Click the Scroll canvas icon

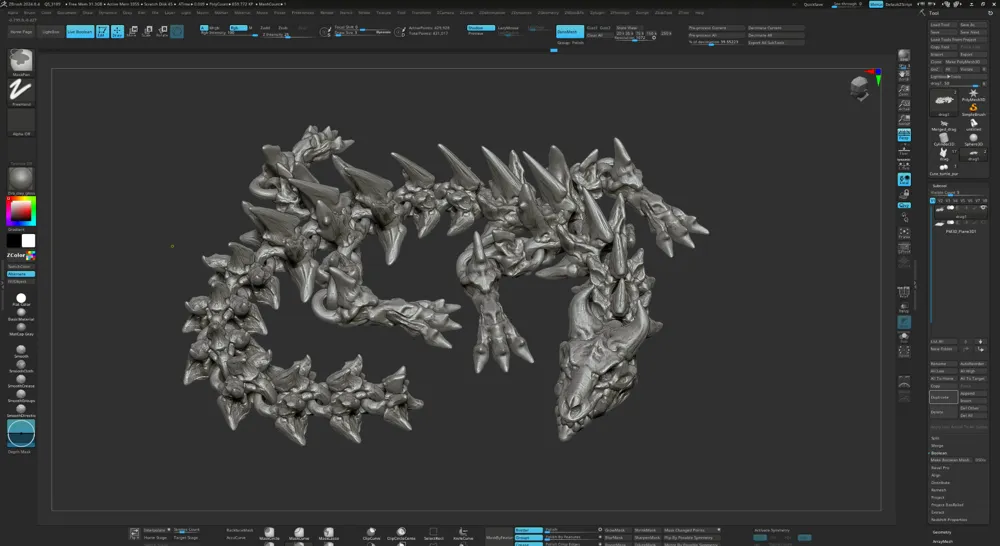[x=904, y=75]
